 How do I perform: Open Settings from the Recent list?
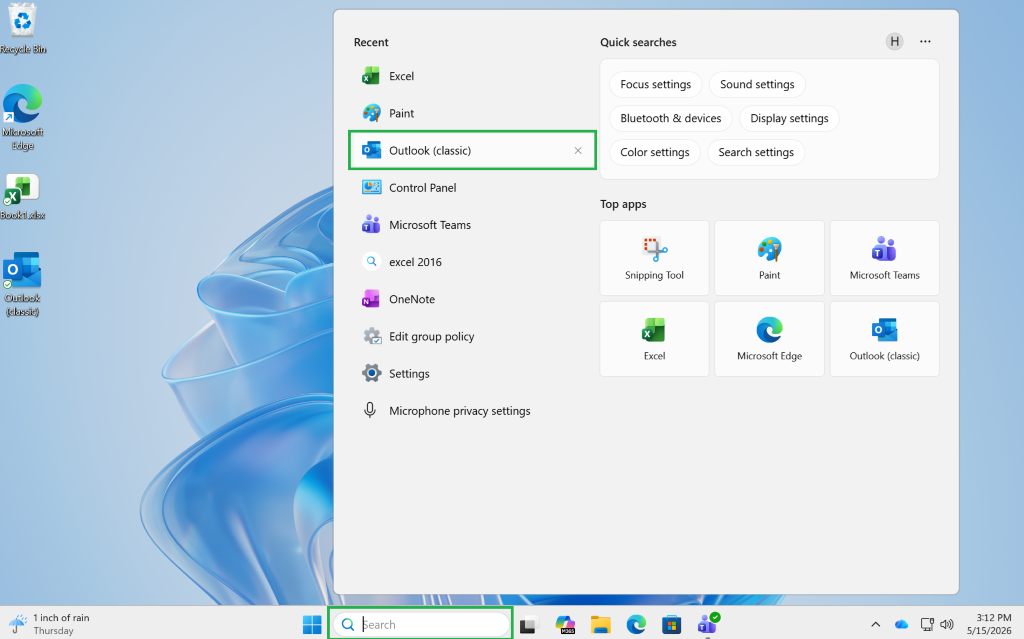[x=472, y=374]
